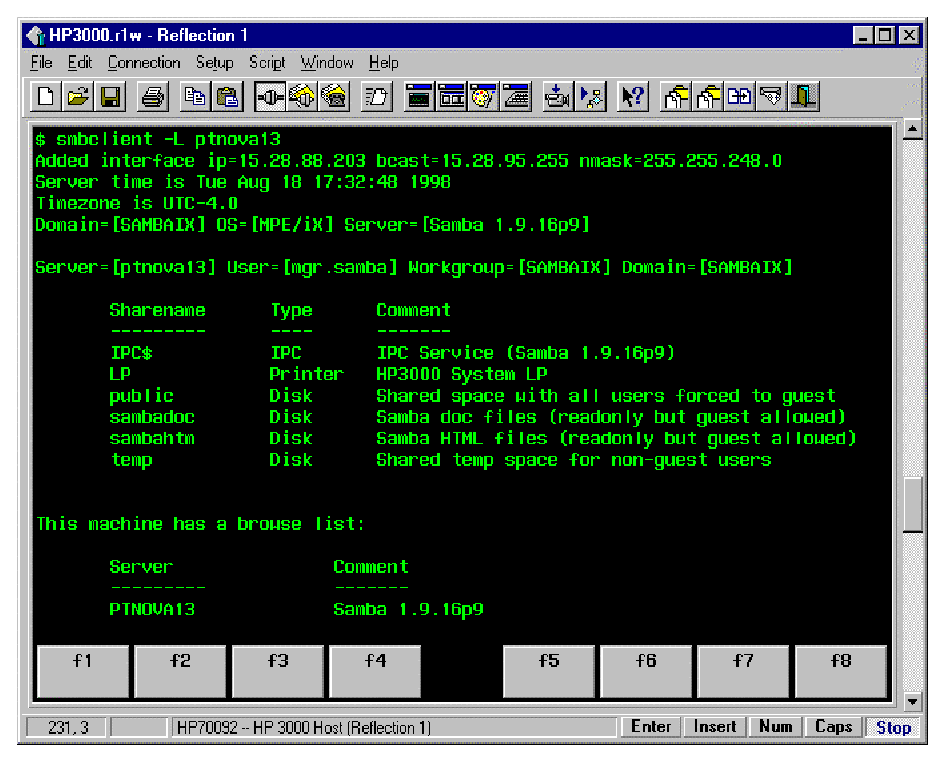Viewport: 946px width, 764px height.
Task: Activate the context help arrow-question icon
Action: tap(632, 97)
